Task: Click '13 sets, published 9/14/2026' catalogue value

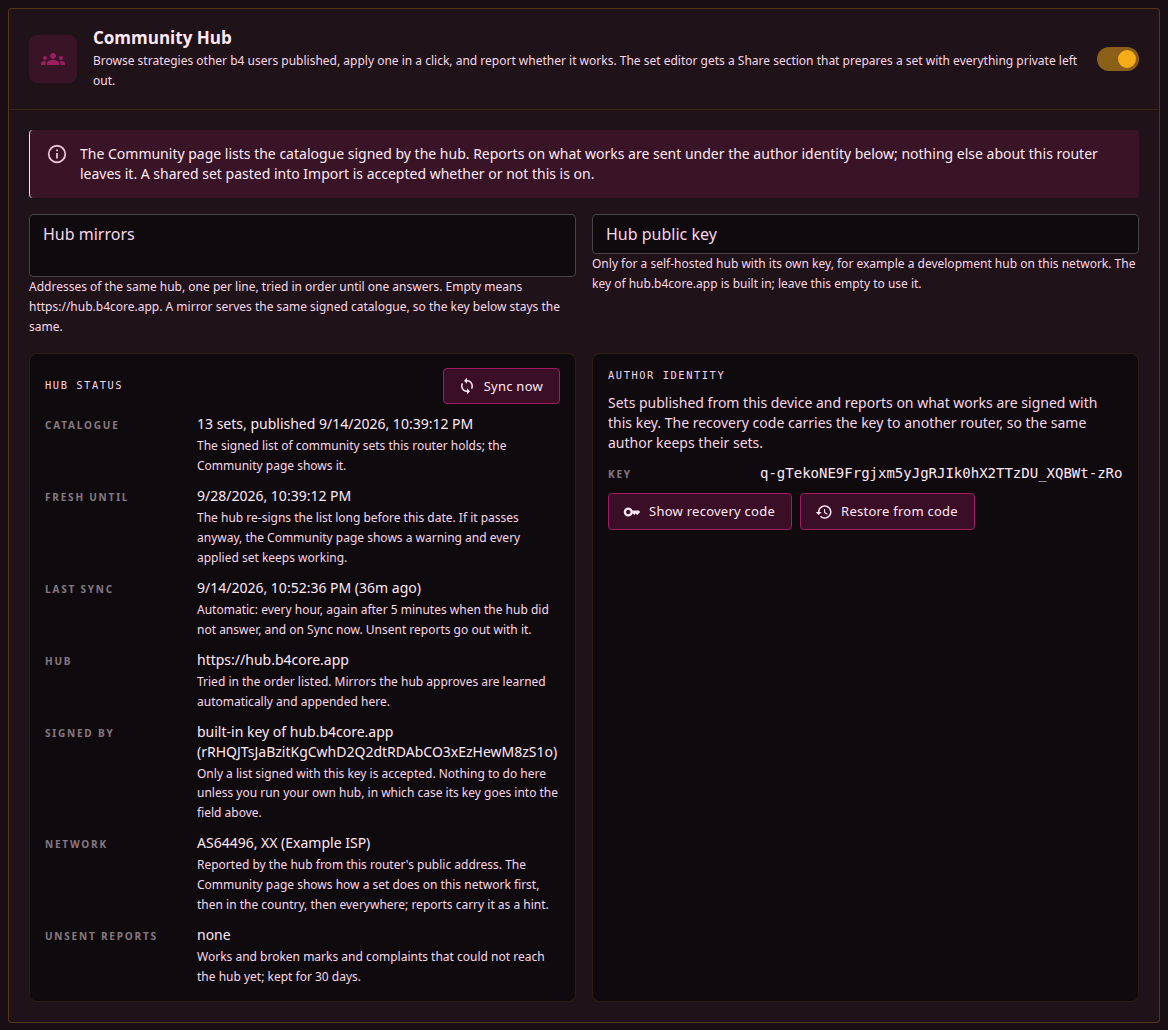Action: (334, 424)
